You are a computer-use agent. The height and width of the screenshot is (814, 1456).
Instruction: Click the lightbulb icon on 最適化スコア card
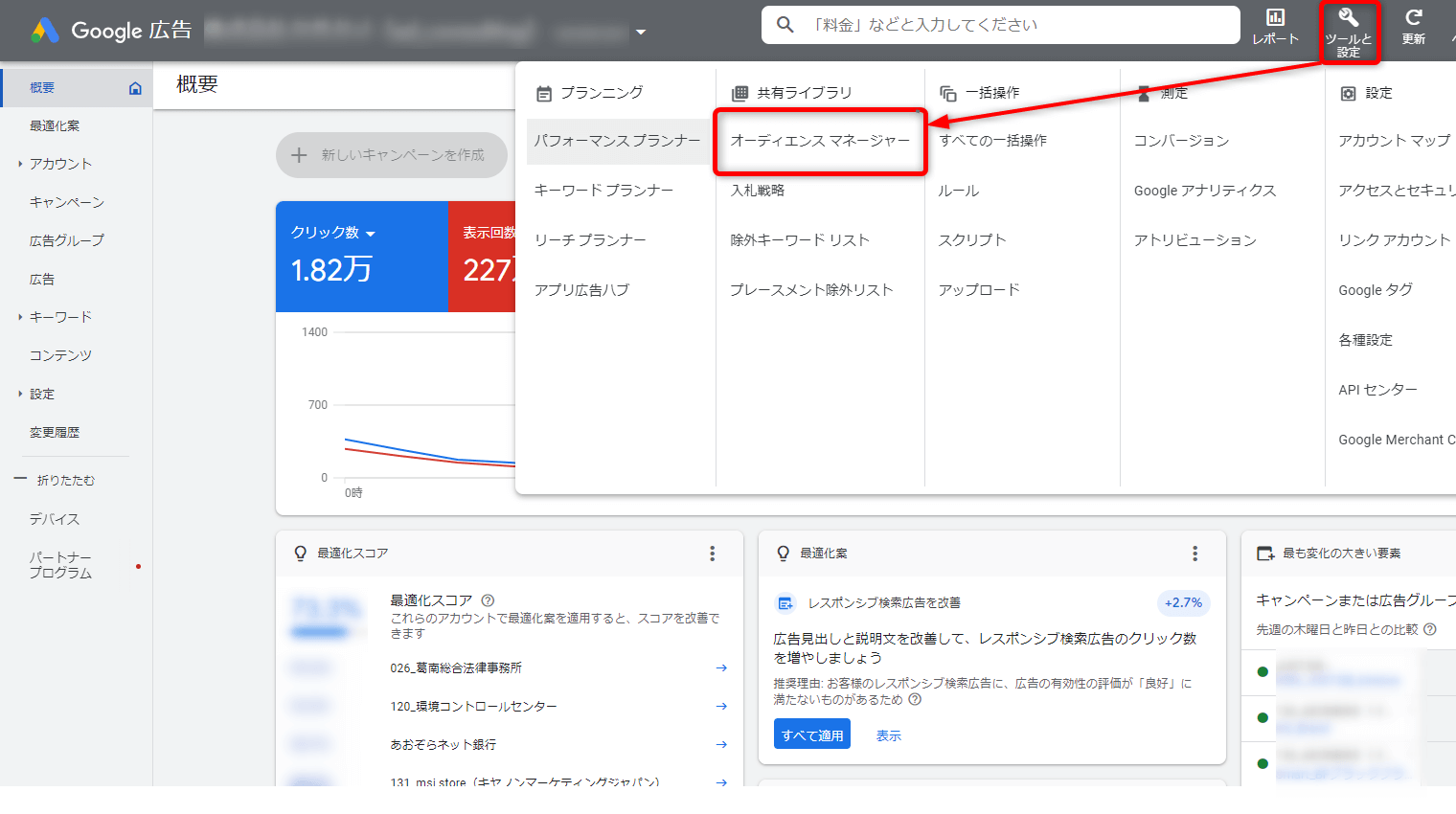(x=301, y=554)
